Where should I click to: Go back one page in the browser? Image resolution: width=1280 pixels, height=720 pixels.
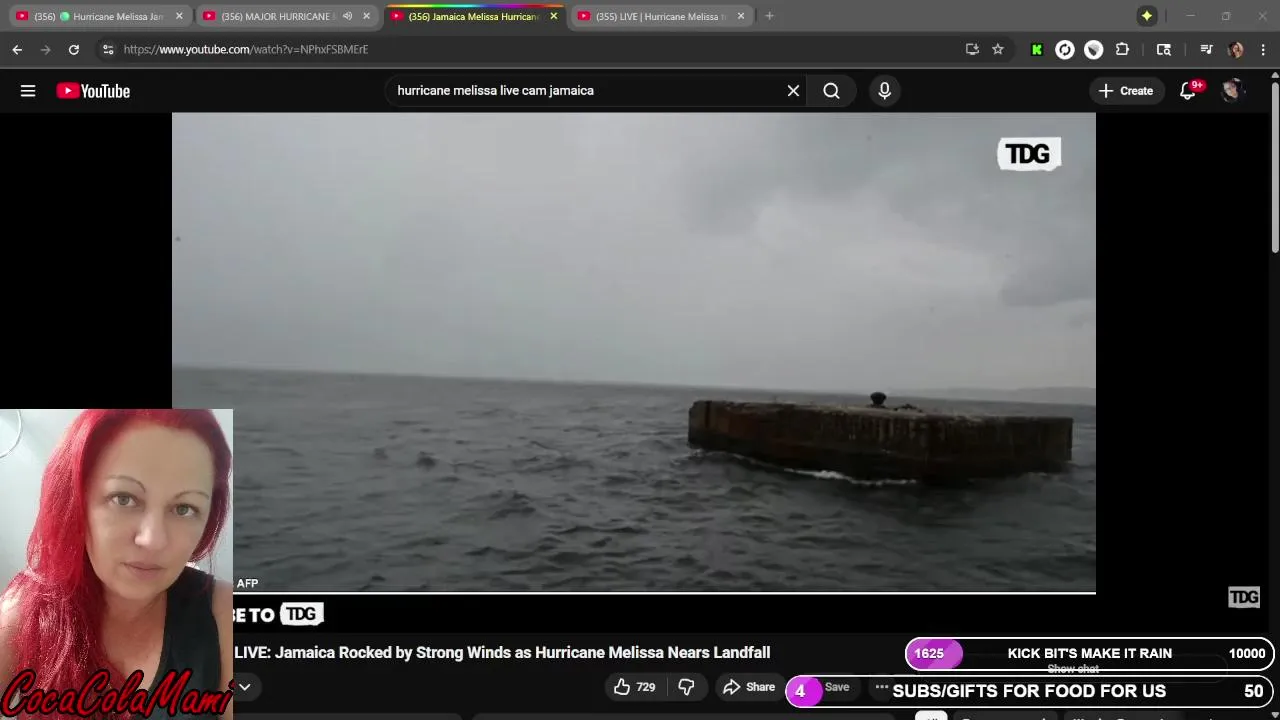17,49
